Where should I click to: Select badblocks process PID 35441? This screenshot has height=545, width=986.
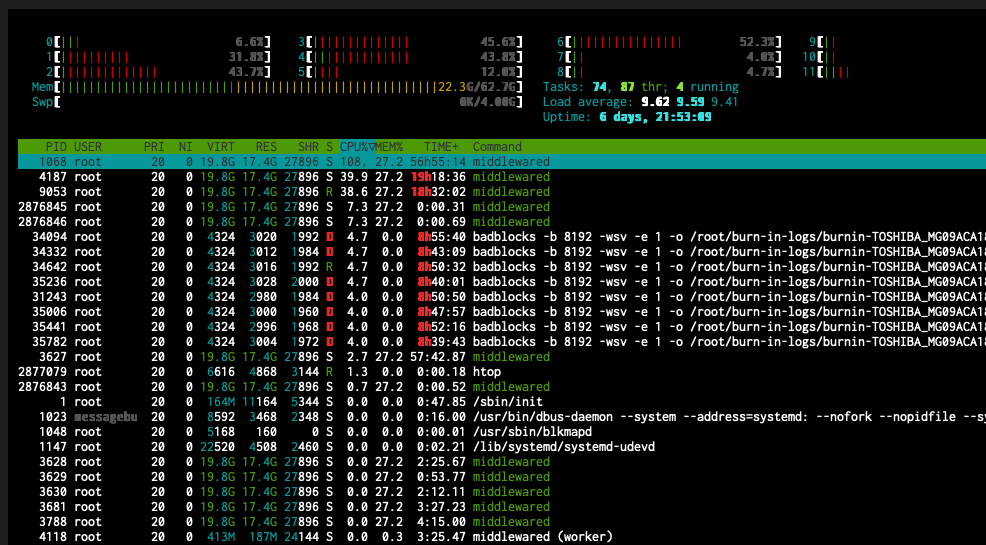[502, 327]
